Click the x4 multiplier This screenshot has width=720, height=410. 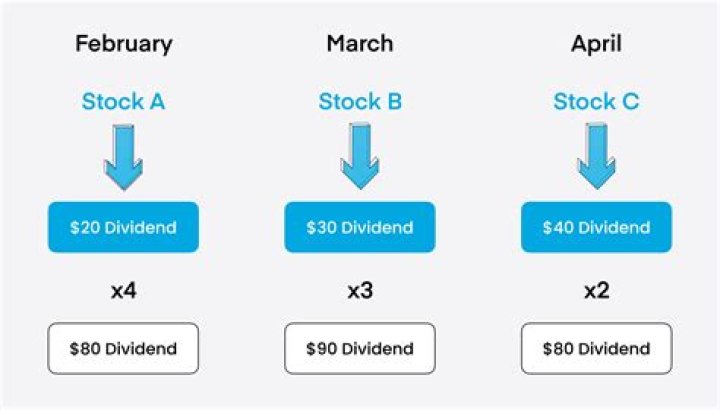(x=123, y=292)
